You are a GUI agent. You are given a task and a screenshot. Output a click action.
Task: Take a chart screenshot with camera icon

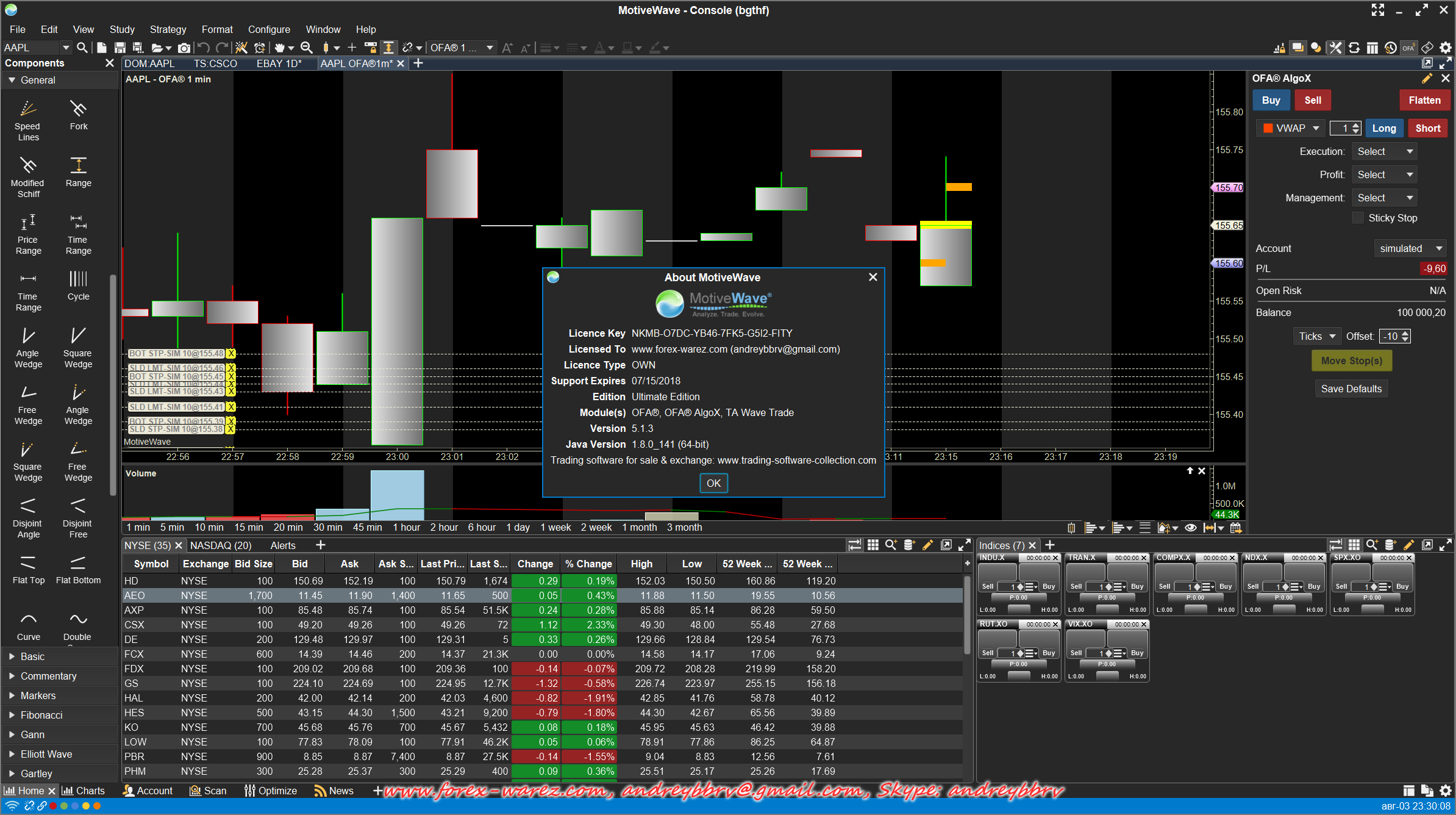(x=184, y=48)
